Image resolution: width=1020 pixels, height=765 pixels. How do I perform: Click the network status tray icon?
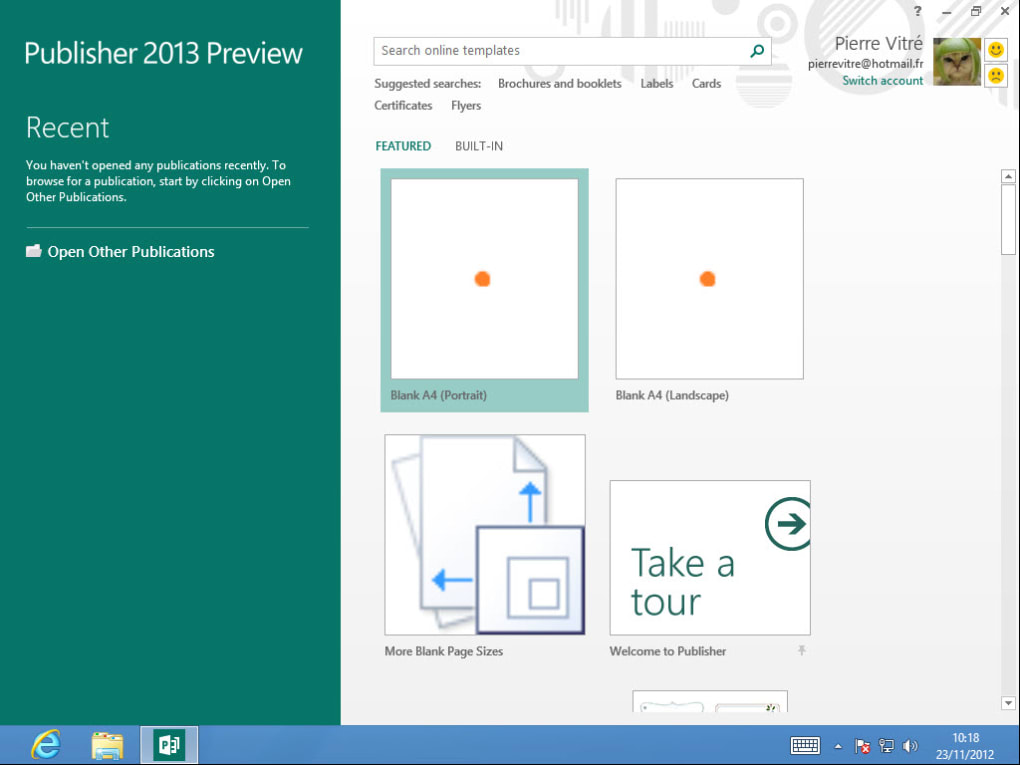click(885, 745)
